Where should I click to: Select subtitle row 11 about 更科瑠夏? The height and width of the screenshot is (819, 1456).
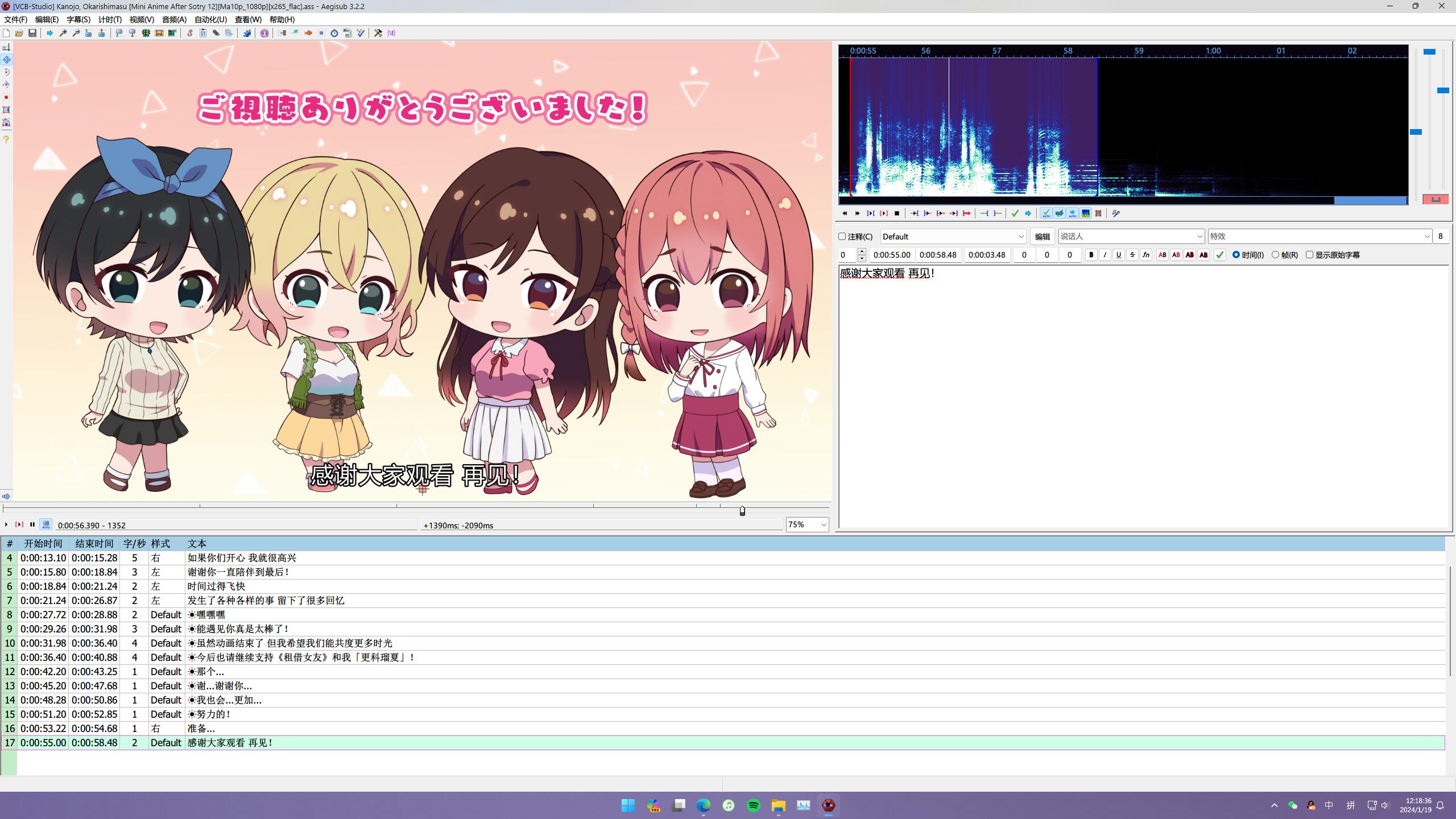click(722, 657)
